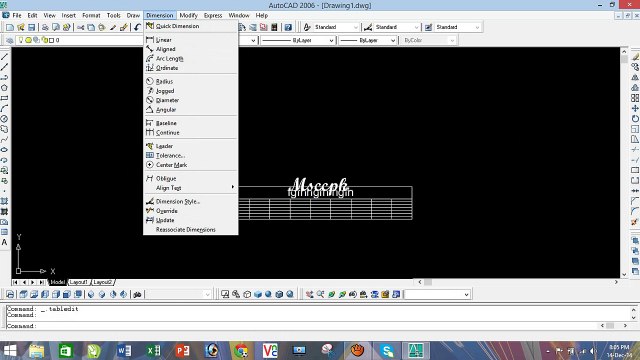This screenshot has width=640, height=360.
Task: Choose Diameter dimension entry
Action: [191, 100]
